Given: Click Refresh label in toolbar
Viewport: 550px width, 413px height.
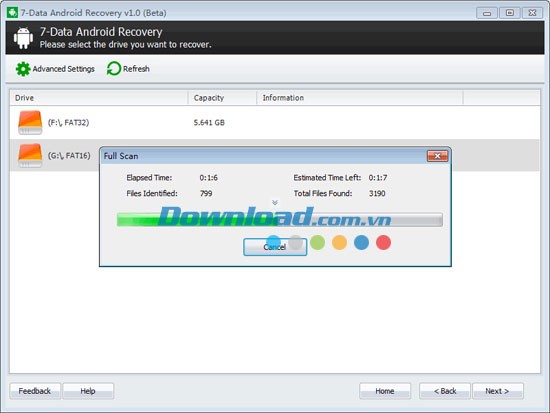Looking at the screenshot, I should point(136,69).
